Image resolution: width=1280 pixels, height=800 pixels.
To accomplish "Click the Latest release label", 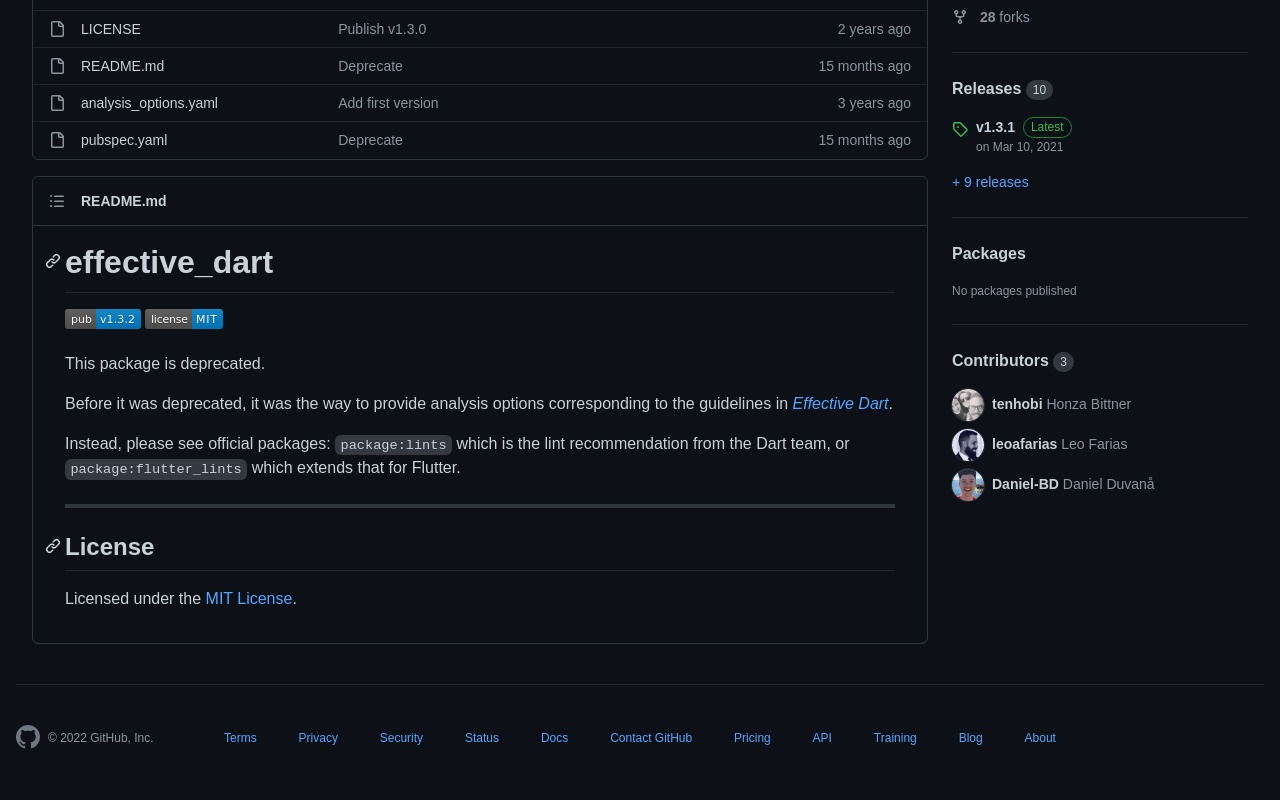I will (x=1047, y=127).
